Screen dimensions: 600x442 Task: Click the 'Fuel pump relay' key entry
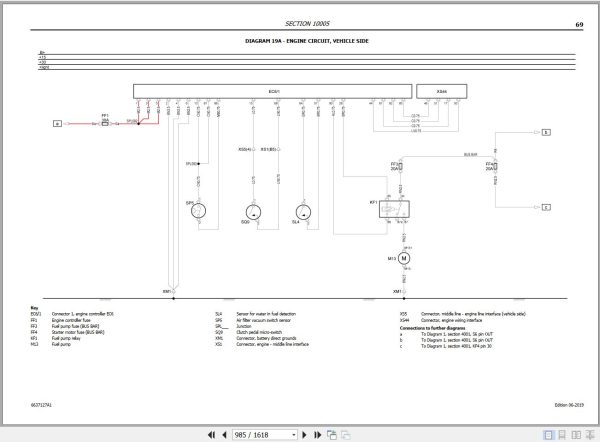(x=67, y=338)
